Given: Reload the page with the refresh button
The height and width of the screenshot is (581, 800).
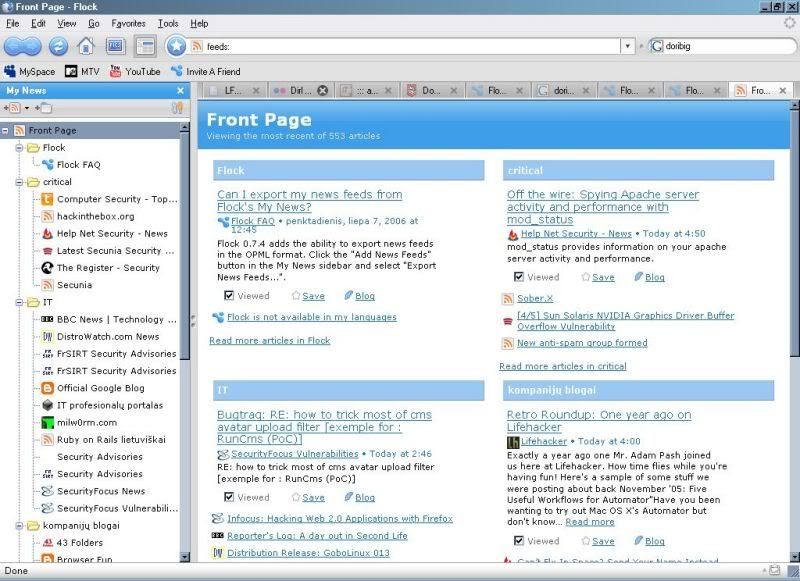Looking at the screenshot, I should click(x=58, y=47).
